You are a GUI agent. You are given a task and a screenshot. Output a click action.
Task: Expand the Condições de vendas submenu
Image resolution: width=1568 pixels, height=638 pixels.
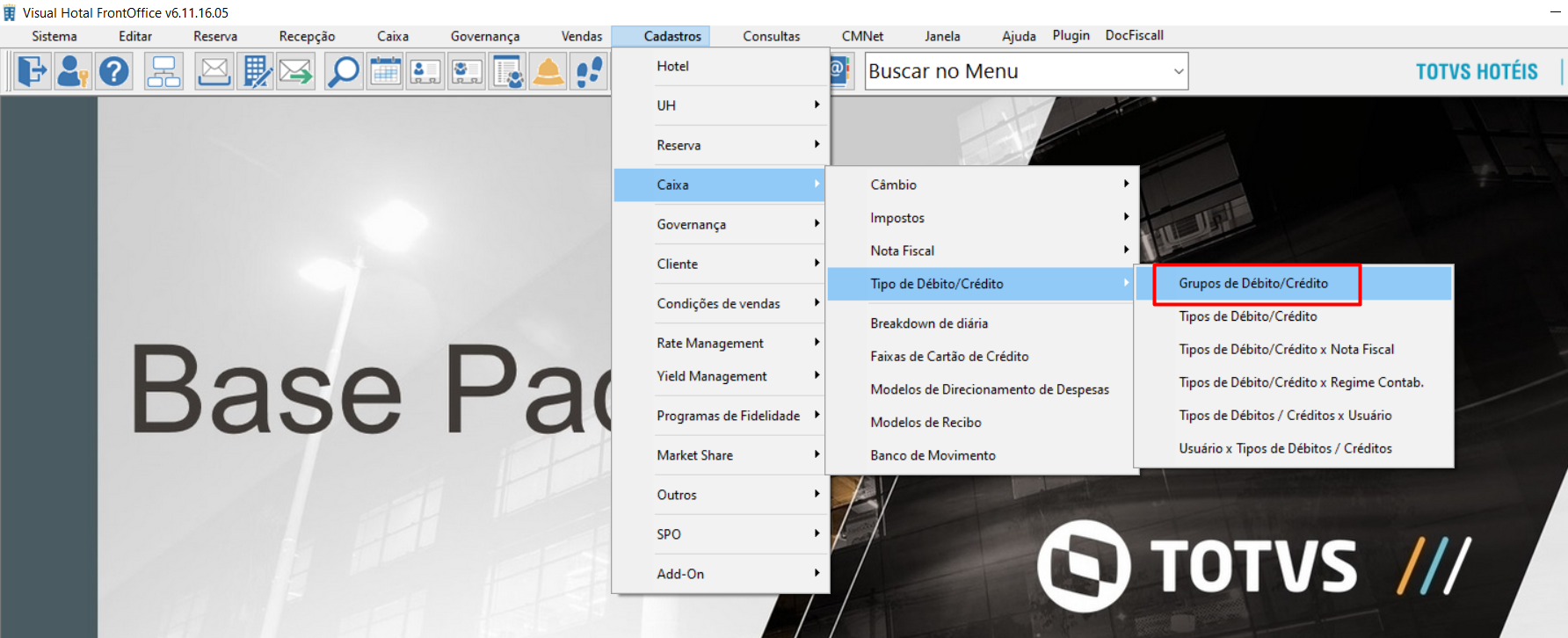pos(721,303)
